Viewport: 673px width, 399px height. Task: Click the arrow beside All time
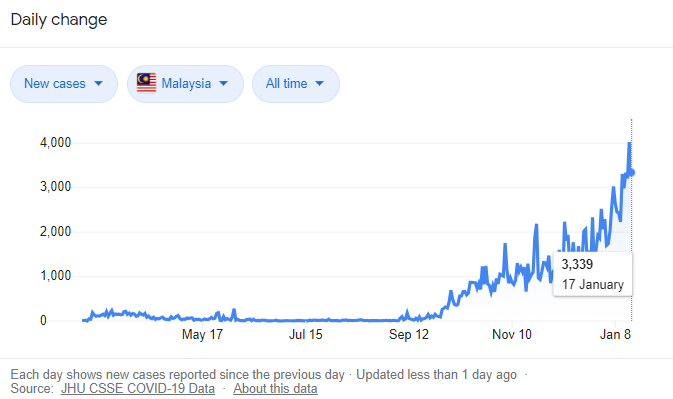click(319, 83)
